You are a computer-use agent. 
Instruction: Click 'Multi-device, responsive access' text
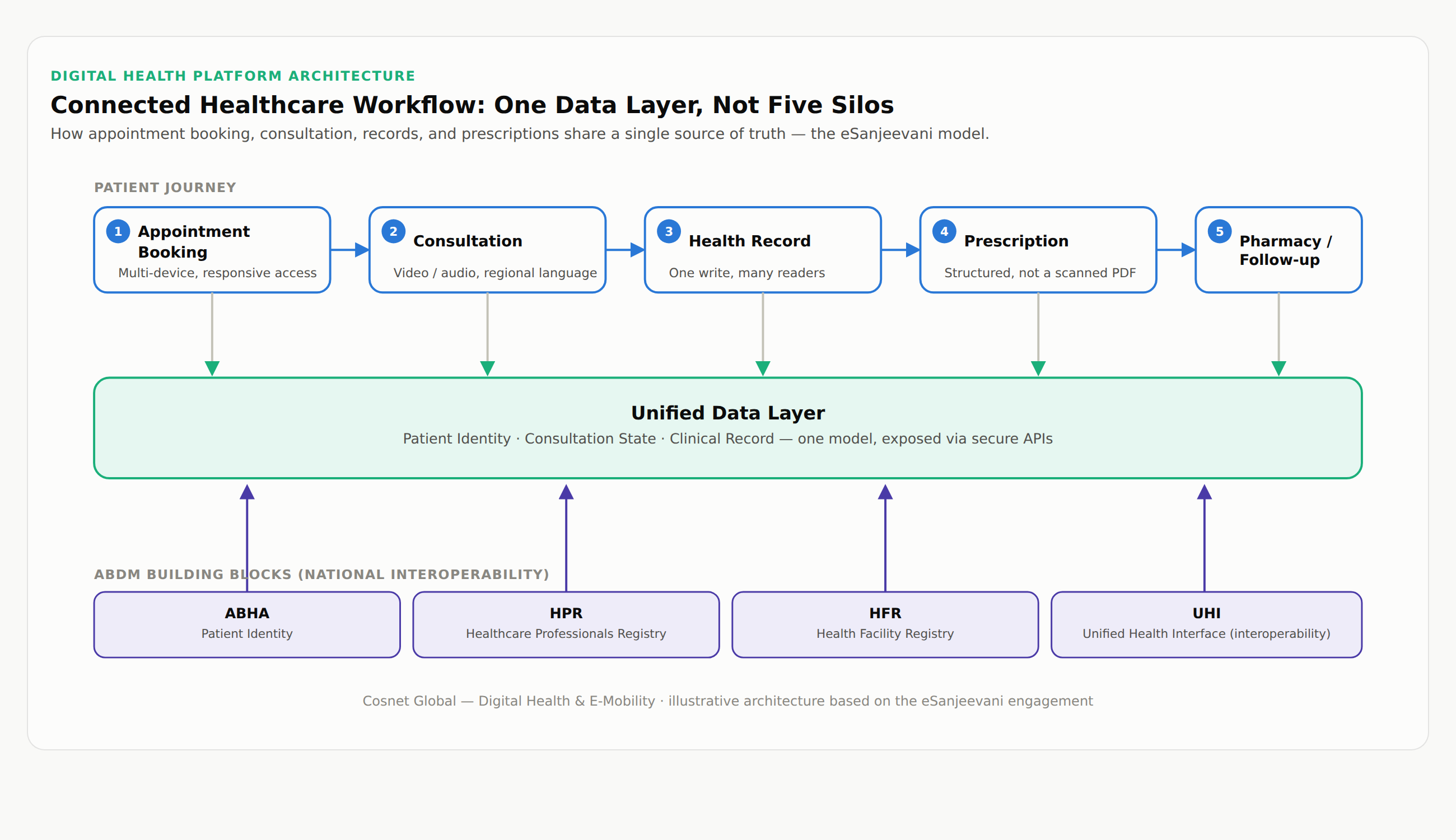217,273
